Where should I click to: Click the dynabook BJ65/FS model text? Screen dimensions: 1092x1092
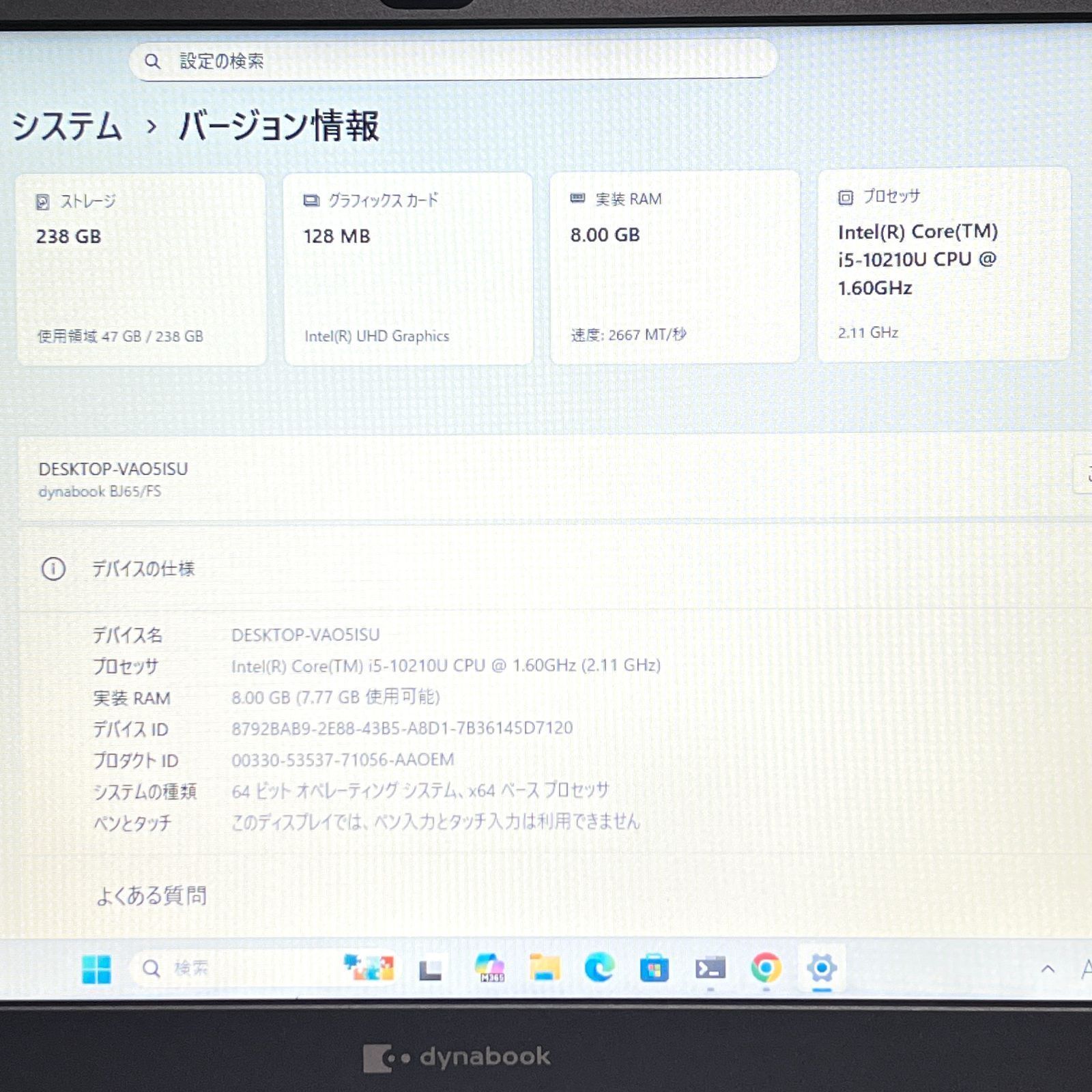[100, 491]
